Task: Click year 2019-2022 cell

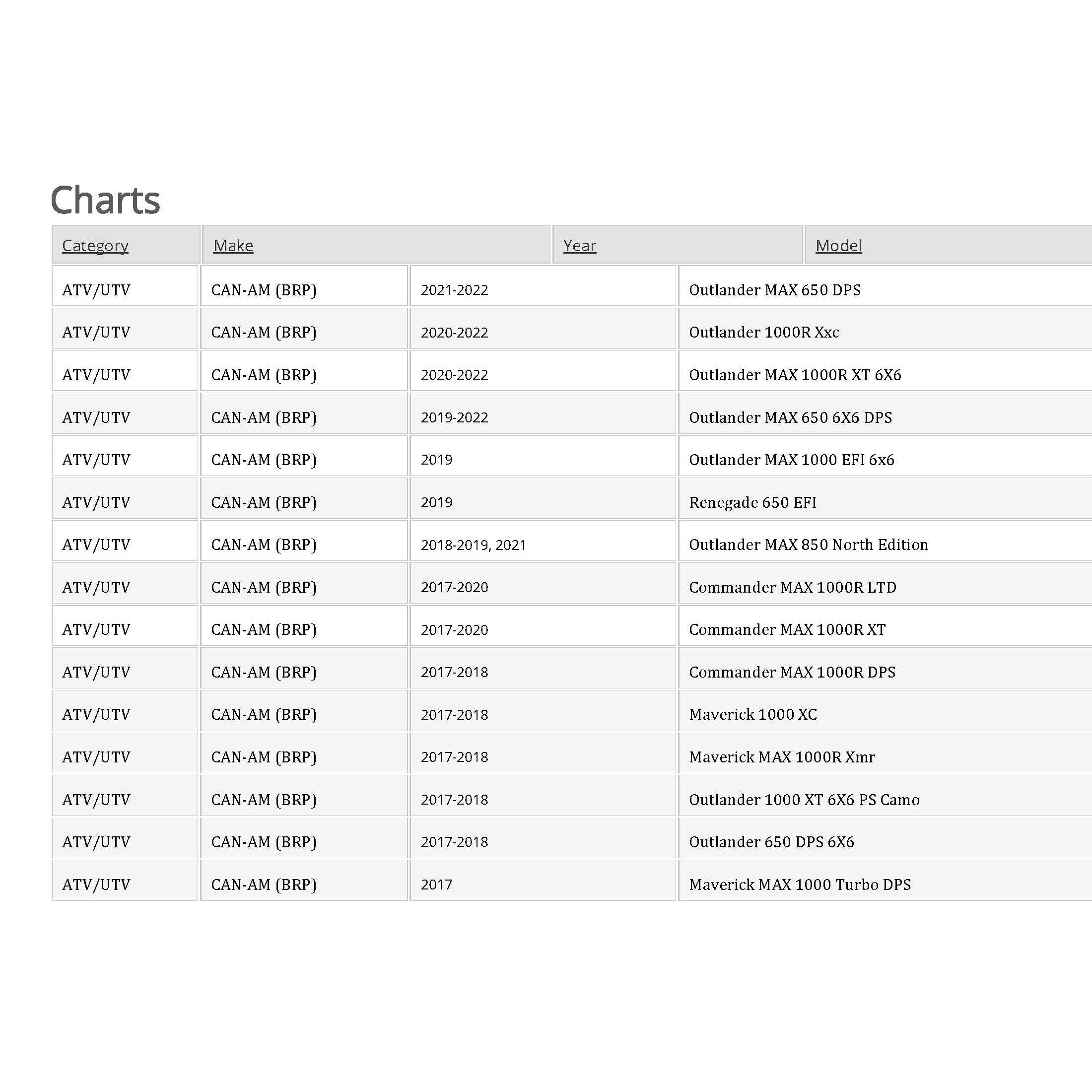Action: click(x=543, y=414)
